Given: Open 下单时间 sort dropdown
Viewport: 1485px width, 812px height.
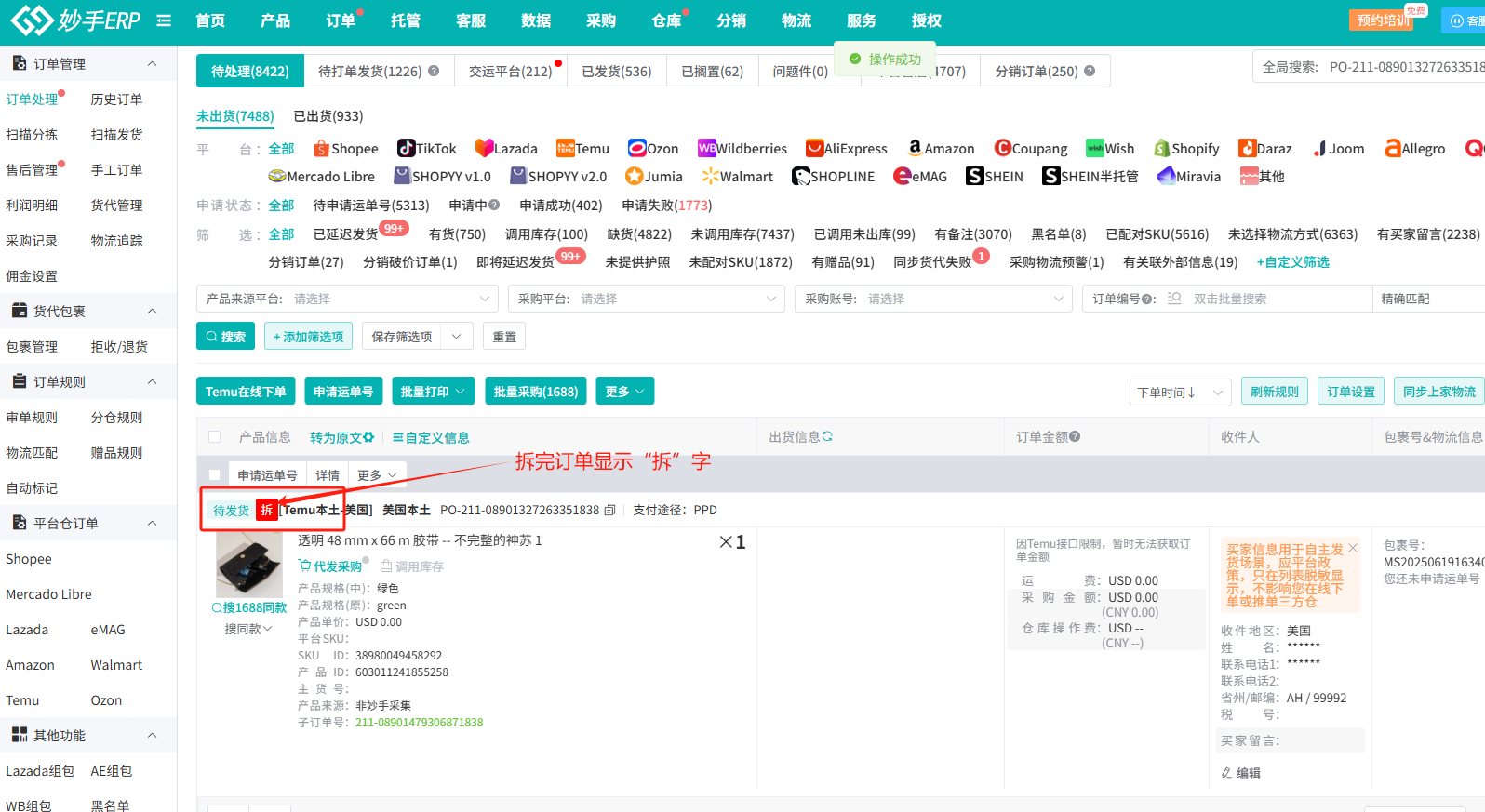Looking at the screenshot, I should tap(1180, 393).
